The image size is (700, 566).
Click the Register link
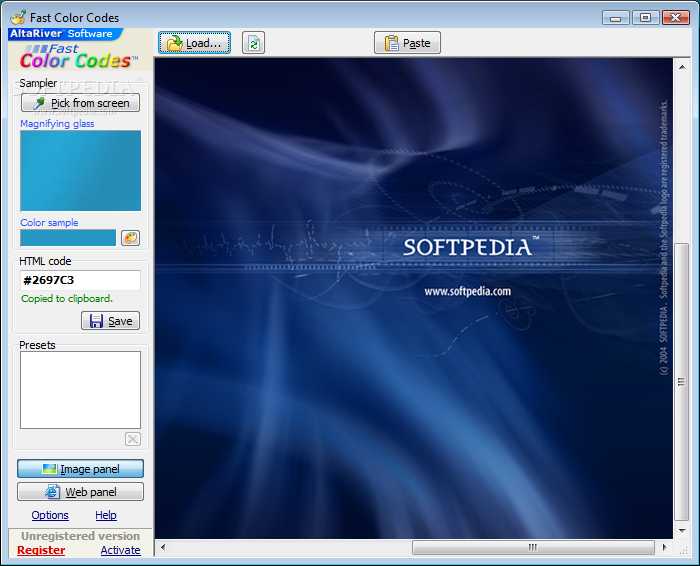pyautogui.click(x=41, y=550)
